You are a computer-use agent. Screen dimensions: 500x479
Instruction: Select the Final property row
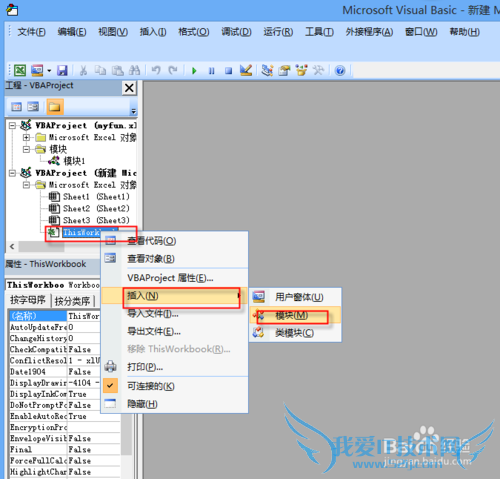(65, 450)
